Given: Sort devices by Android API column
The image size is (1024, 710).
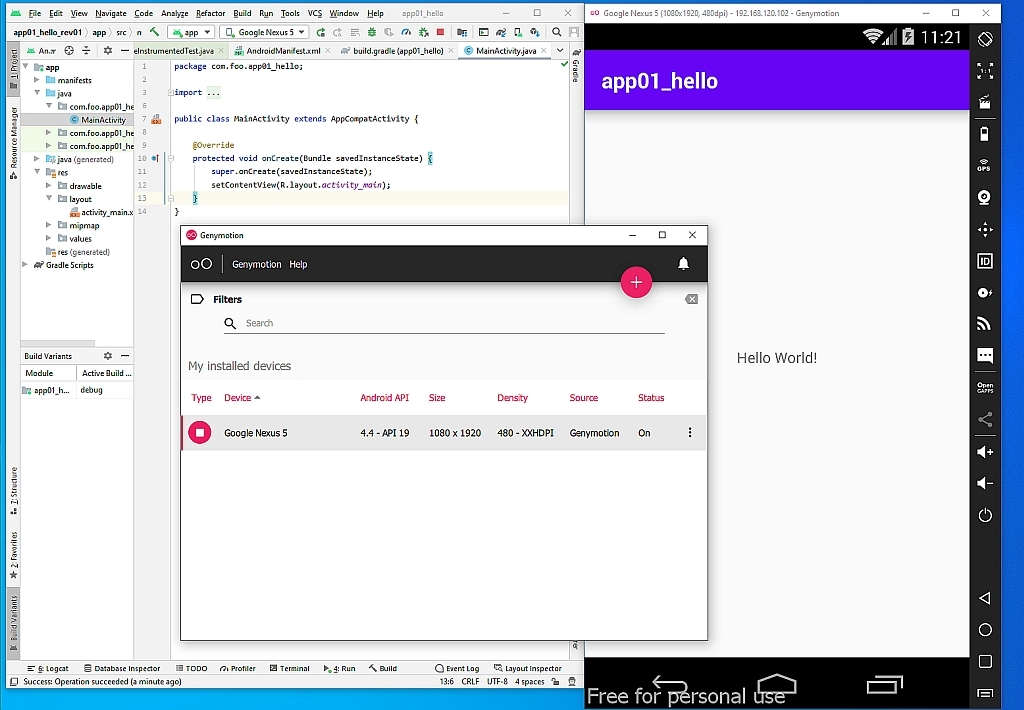Looking at the screenshot, I should point(384,398).
